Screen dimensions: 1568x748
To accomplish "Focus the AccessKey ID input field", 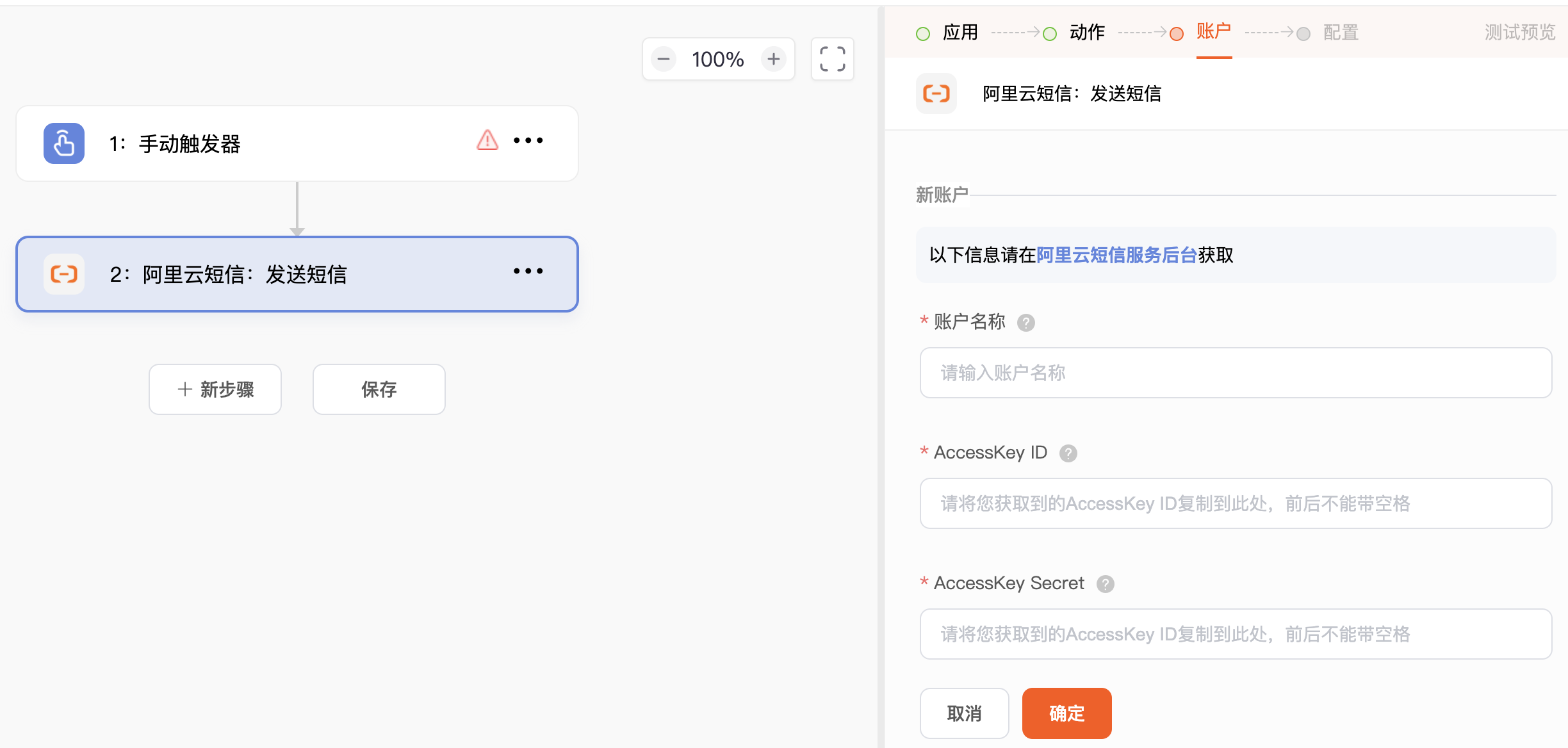I will [1236, 503].
